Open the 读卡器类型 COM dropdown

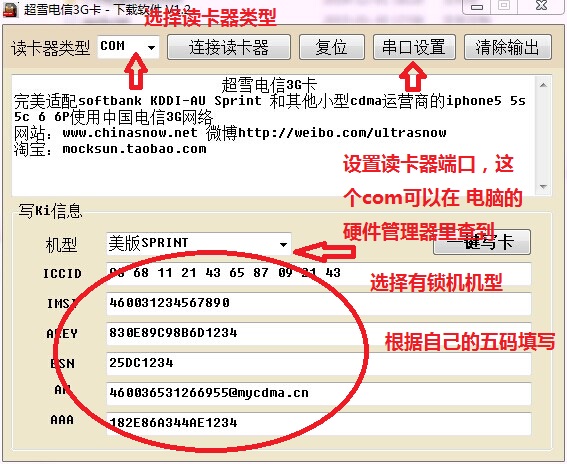[x=128, y=47]
